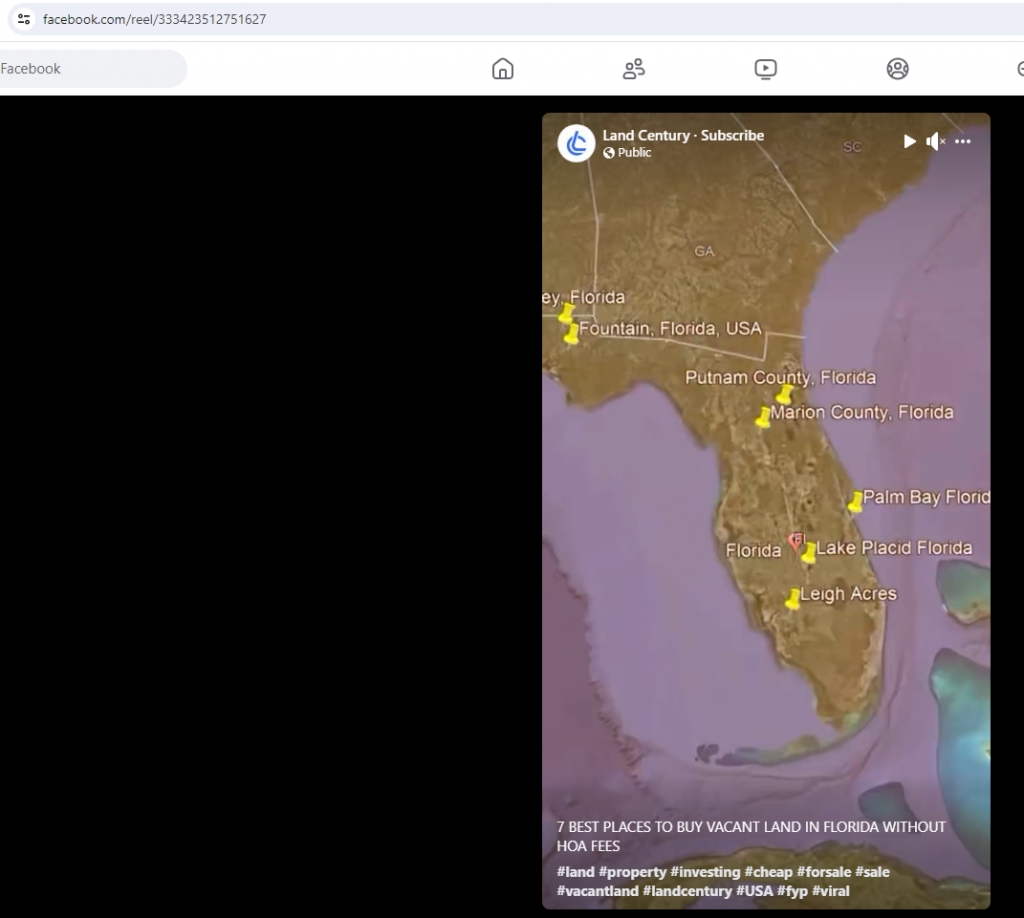
Task: Unmute the reel audio
Action: click(x=935, y=142)
